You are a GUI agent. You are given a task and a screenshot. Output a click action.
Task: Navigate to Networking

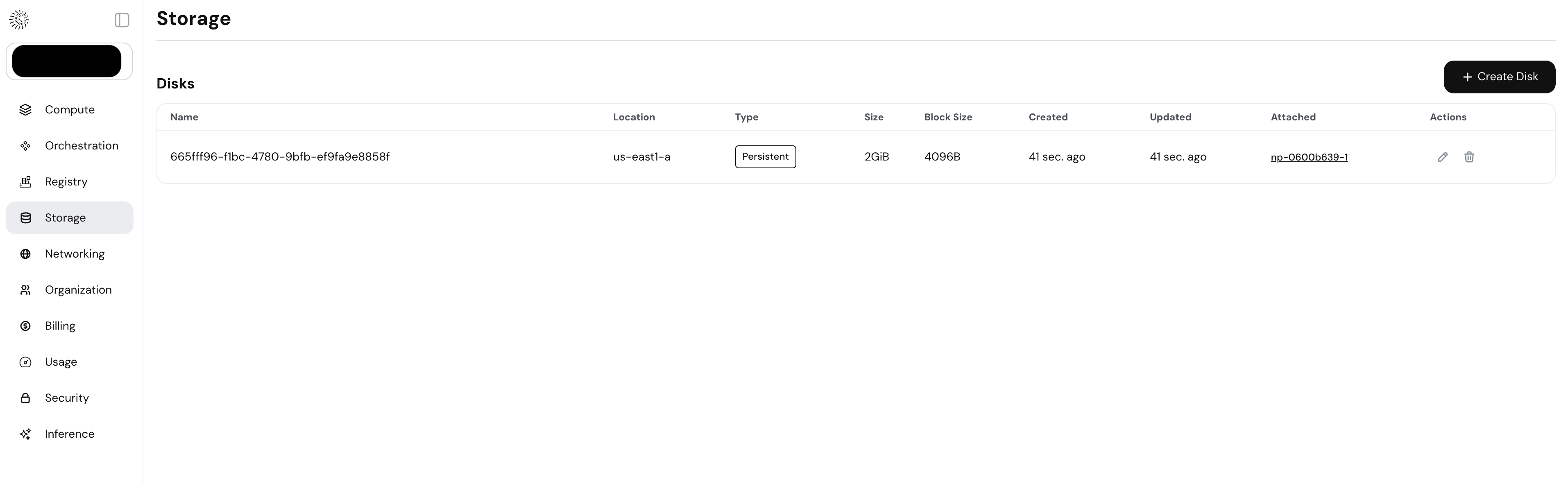(x=69, y=254)
